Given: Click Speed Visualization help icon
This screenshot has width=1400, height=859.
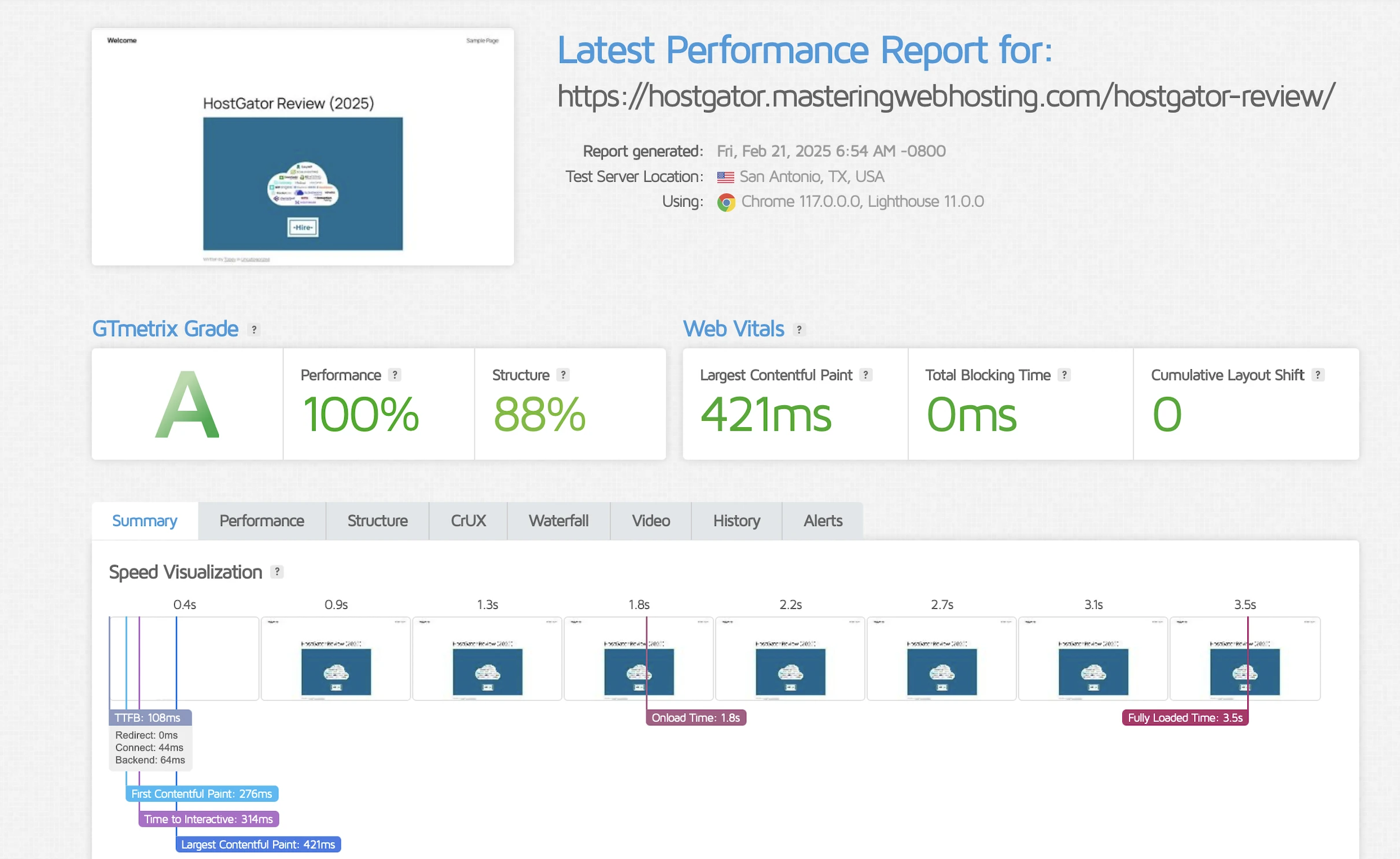Looking at the screenshot, I should click(x=277, y=572).
